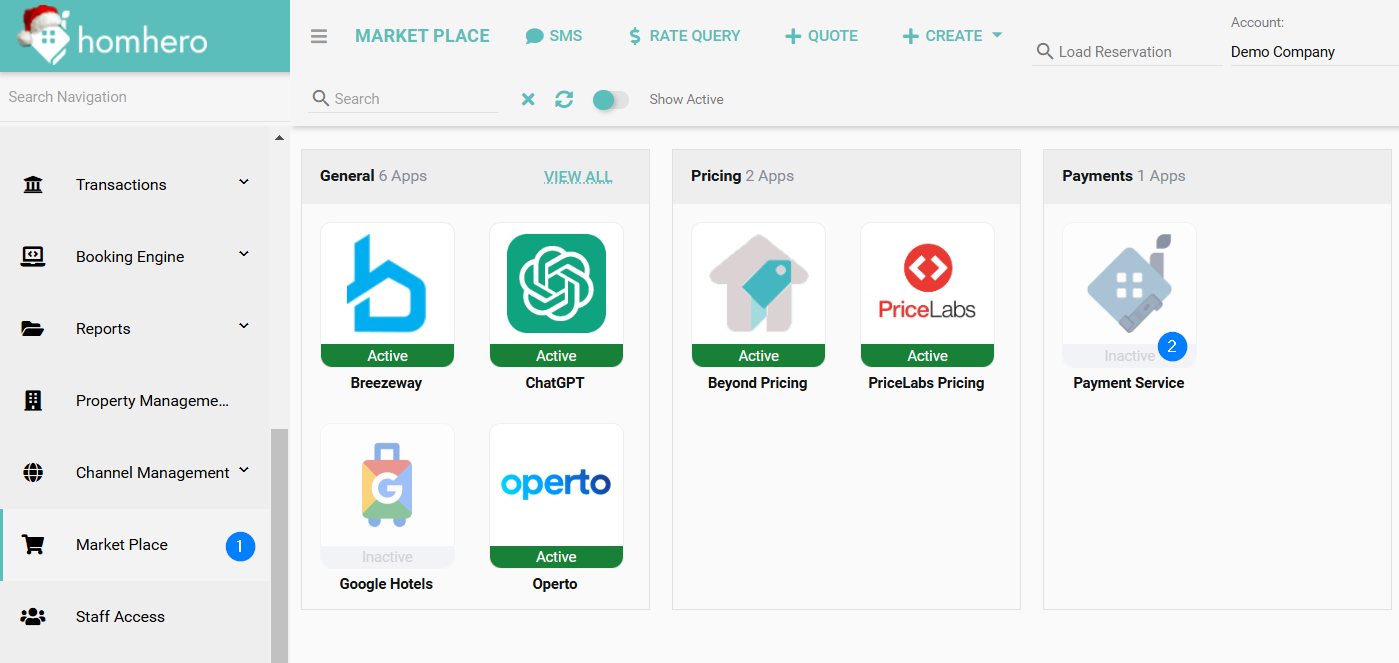Click the refresh icon beside search
Screen dimensions: 1399x663
click(x=564, y=99)
